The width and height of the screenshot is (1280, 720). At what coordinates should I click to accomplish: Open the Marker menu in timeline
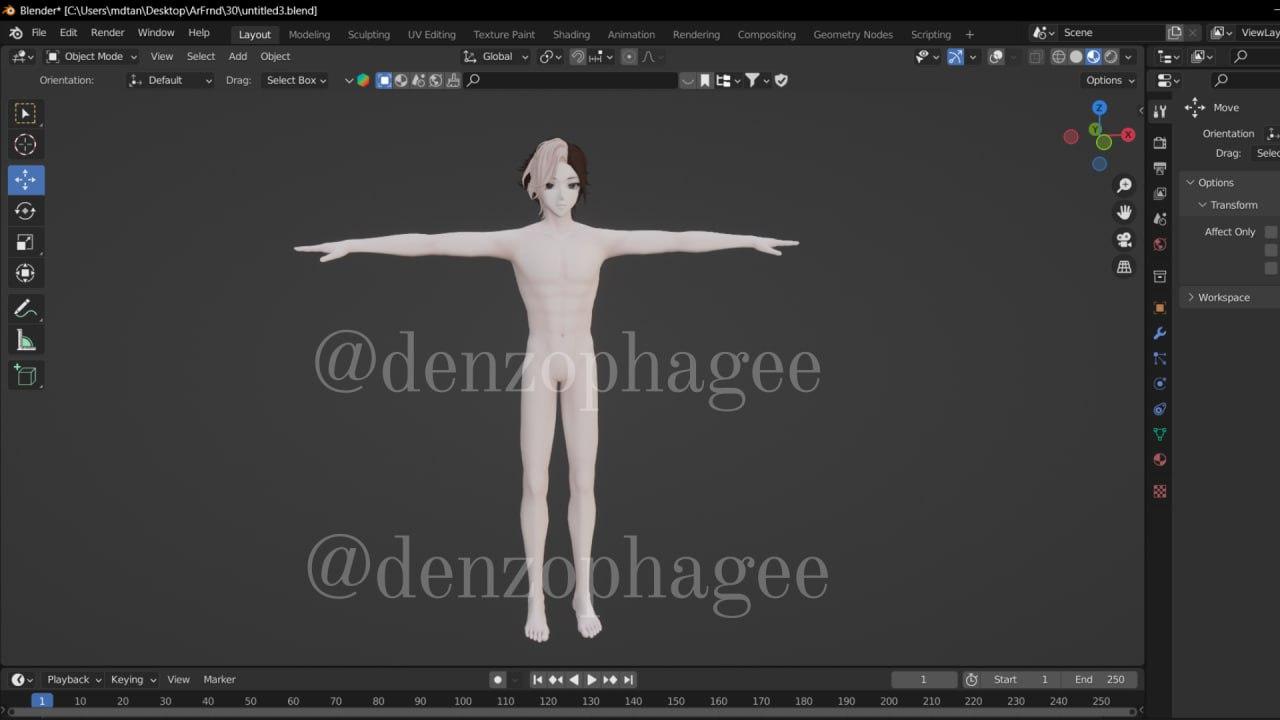coord(220,680)
